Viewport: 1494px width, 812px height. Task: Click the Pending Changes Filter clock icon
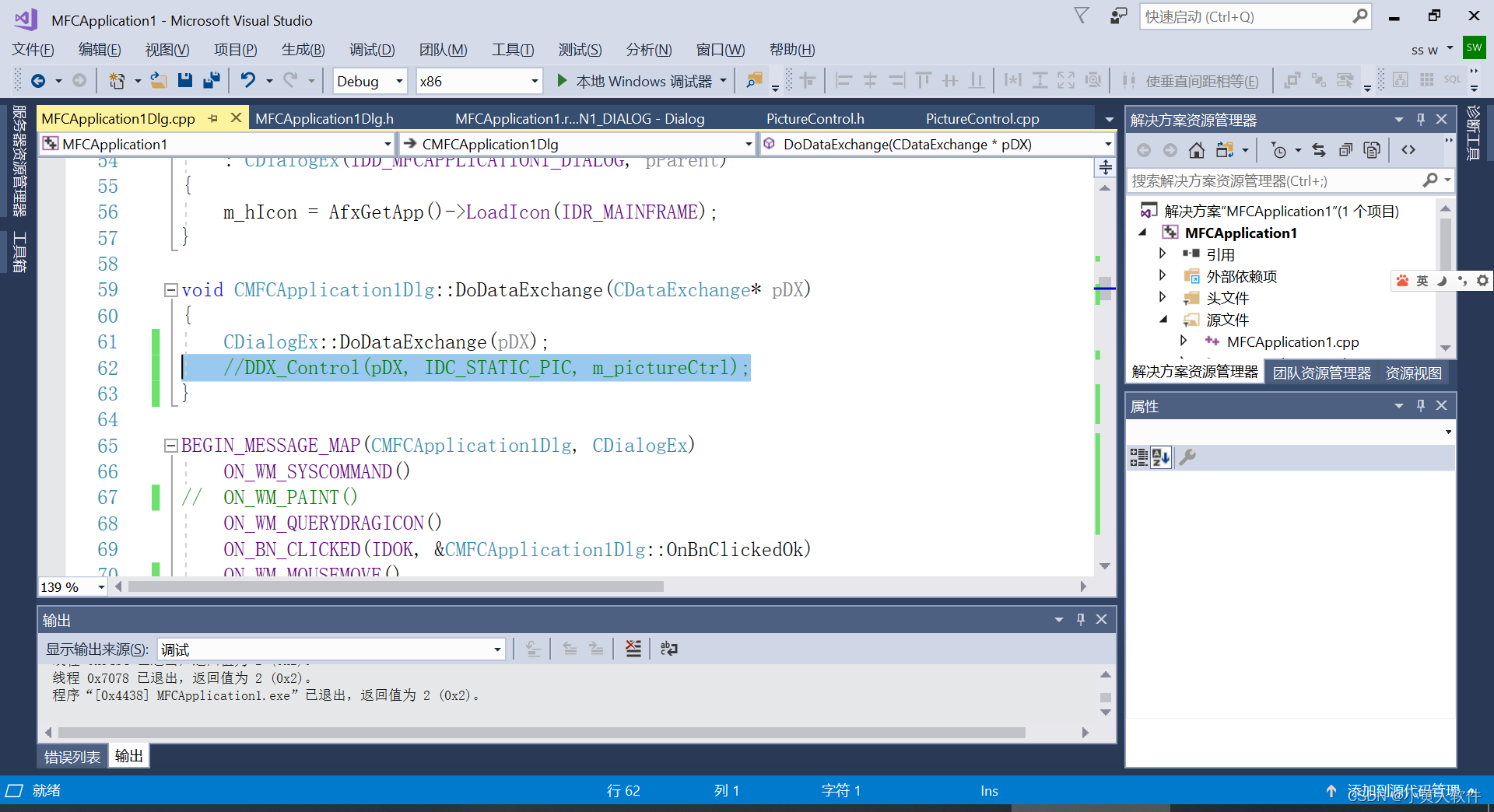coord(1278,150)
